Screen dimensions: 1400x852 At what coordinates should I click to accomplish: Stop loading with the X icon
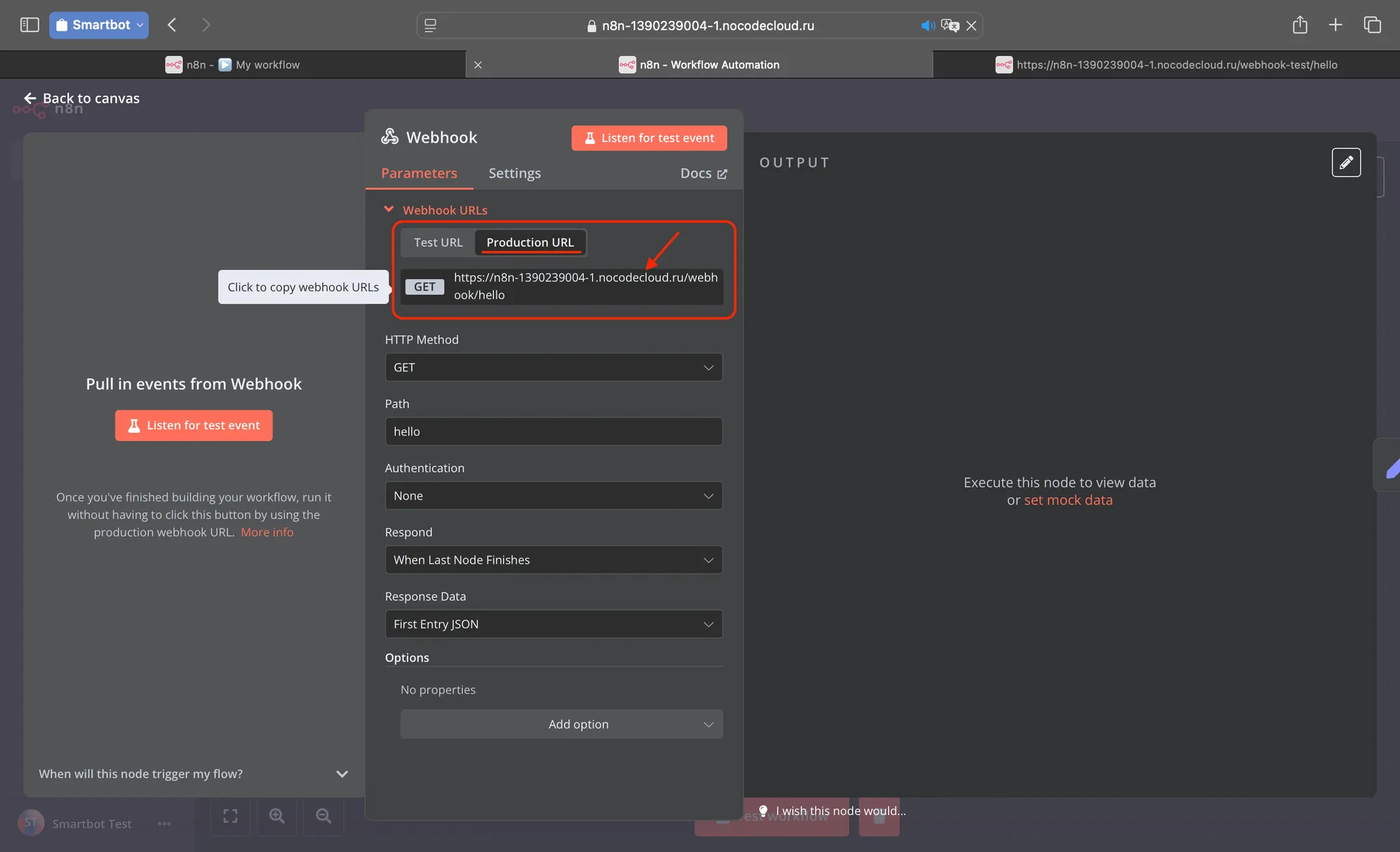pyautogui.click(x=971, y=26)
